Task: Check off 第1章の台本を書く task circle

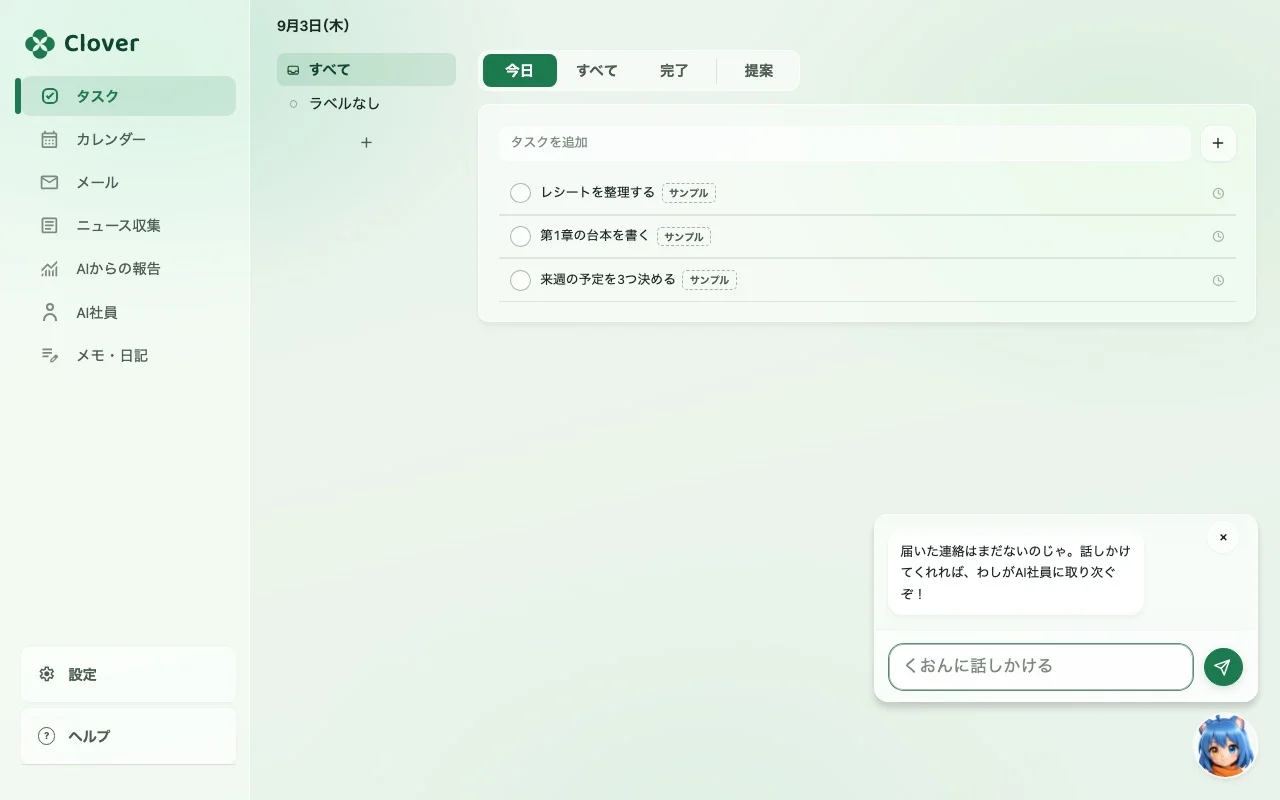Action: [520, 236]
